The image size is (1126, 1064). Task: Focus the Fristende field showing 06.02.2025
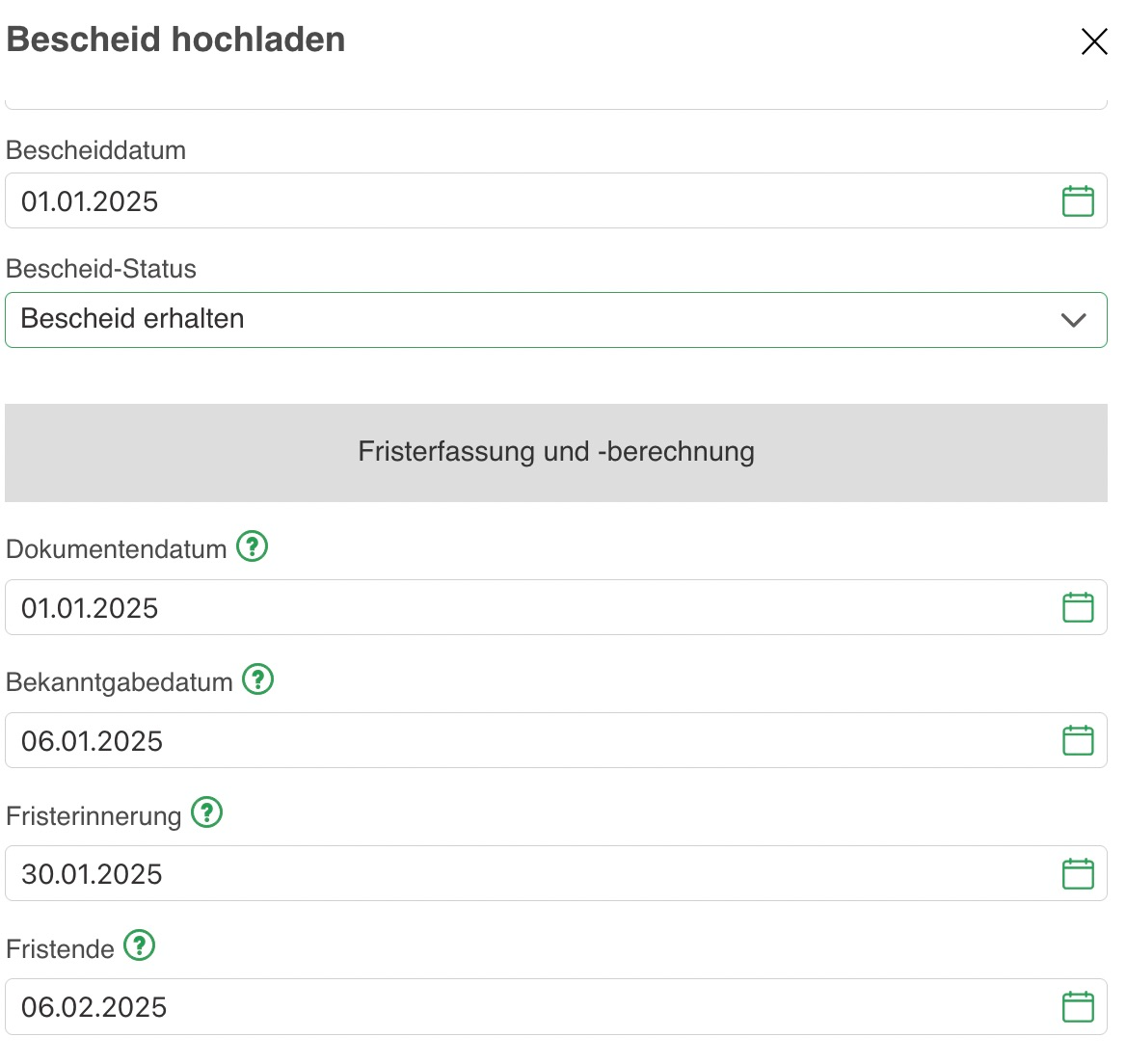556,1006
